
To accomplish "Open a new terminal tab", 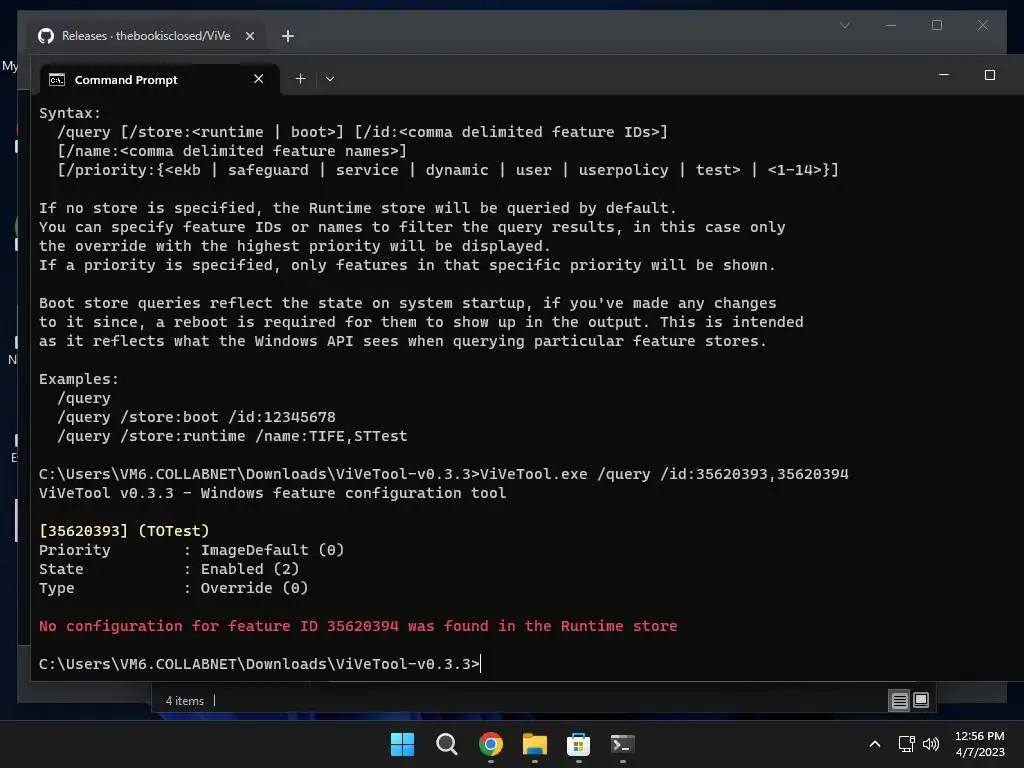I will pos(300,79).
